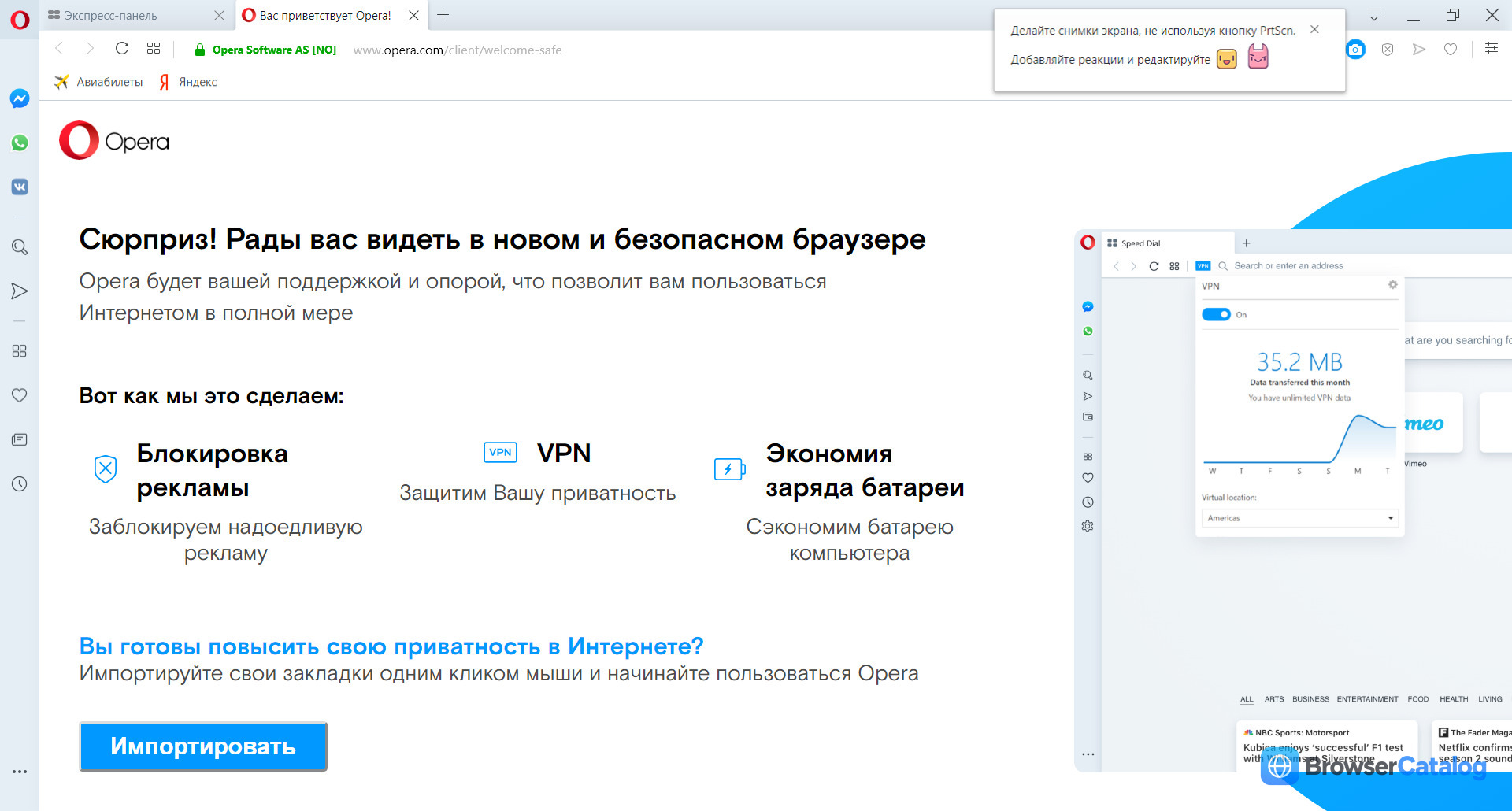This screenshot has height=811, width=1512.
Task: Open sidebar History clock icon
Action: coord(20,483)
